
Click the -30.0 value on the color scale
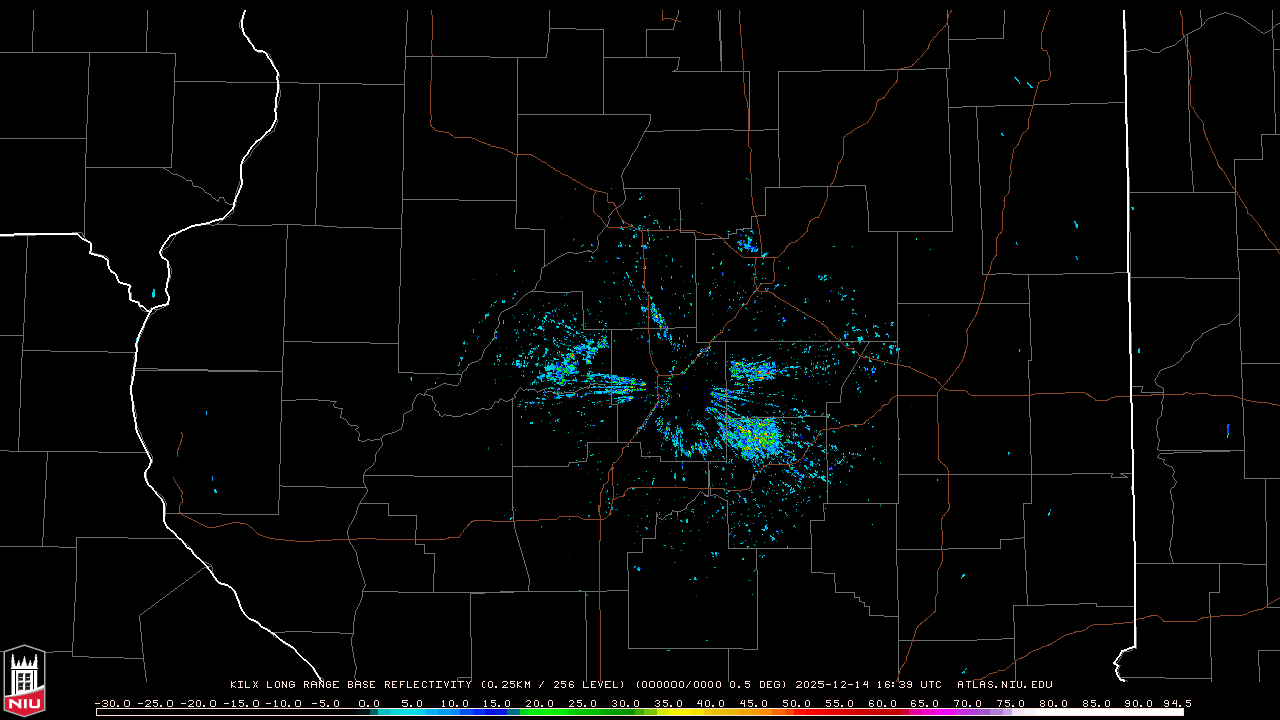[112, 703]
